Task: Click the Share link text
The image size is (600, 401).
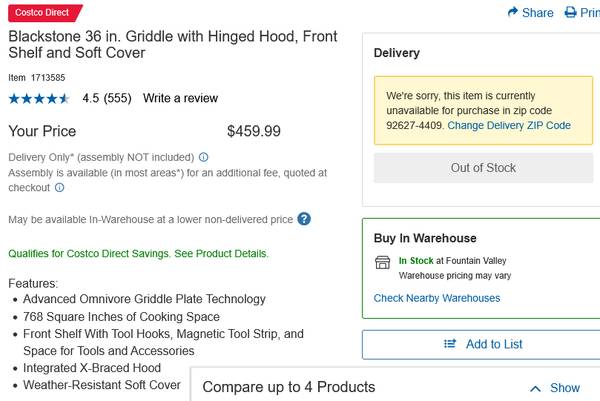Action: (538, 13)
